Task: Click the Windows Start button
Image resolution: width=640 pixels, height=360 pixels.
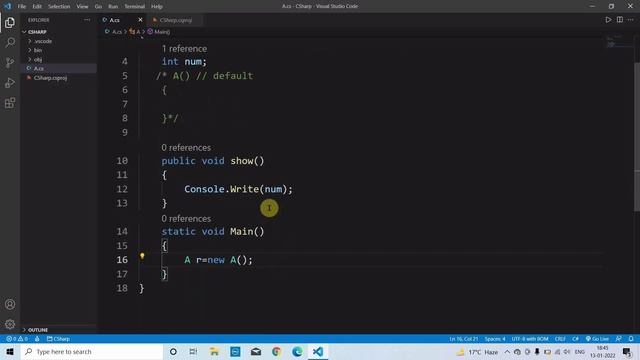Action: pyautogui.click(x=10, y=351)
